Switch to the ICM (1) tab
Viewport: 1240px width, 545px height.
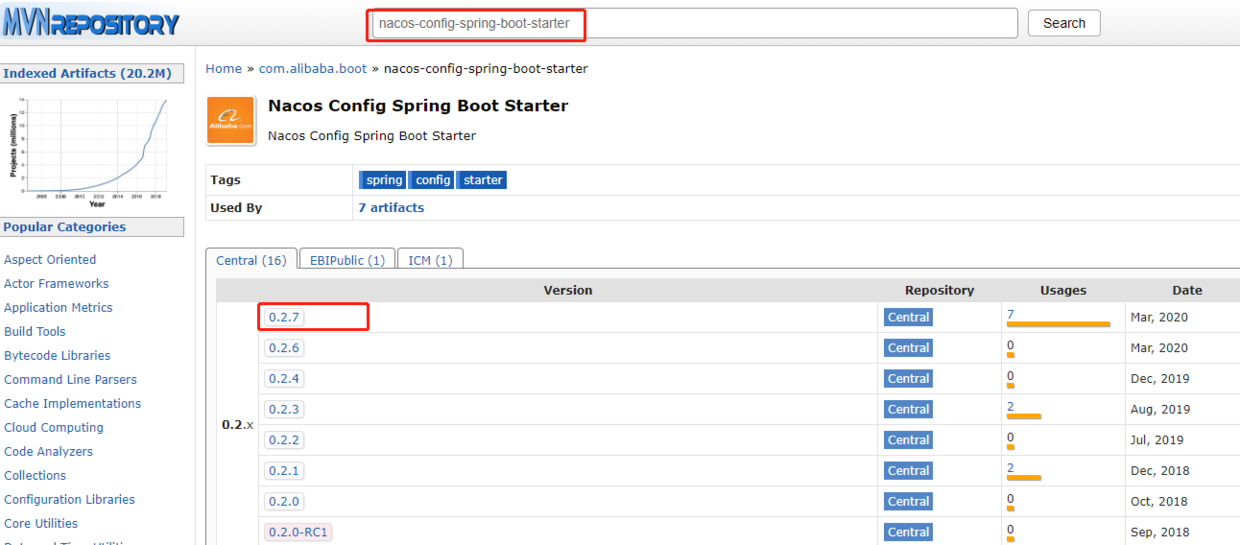tap(430, 260)
